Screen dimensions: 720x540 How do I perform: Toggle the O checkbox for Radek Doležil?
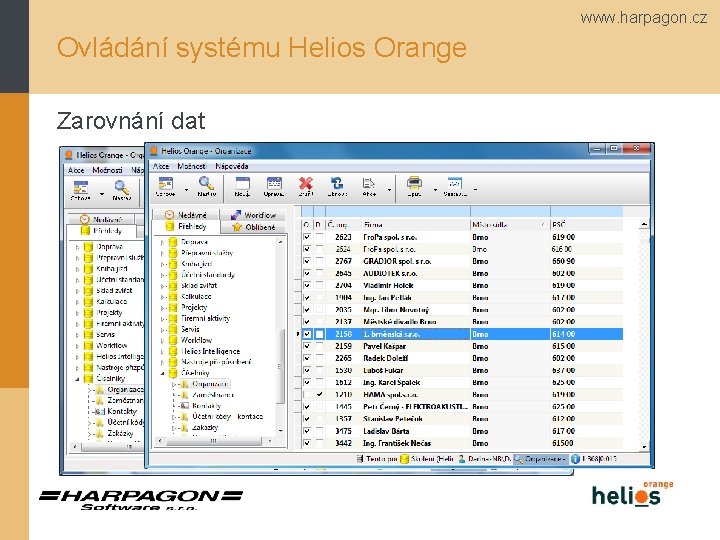coord(307,358)
